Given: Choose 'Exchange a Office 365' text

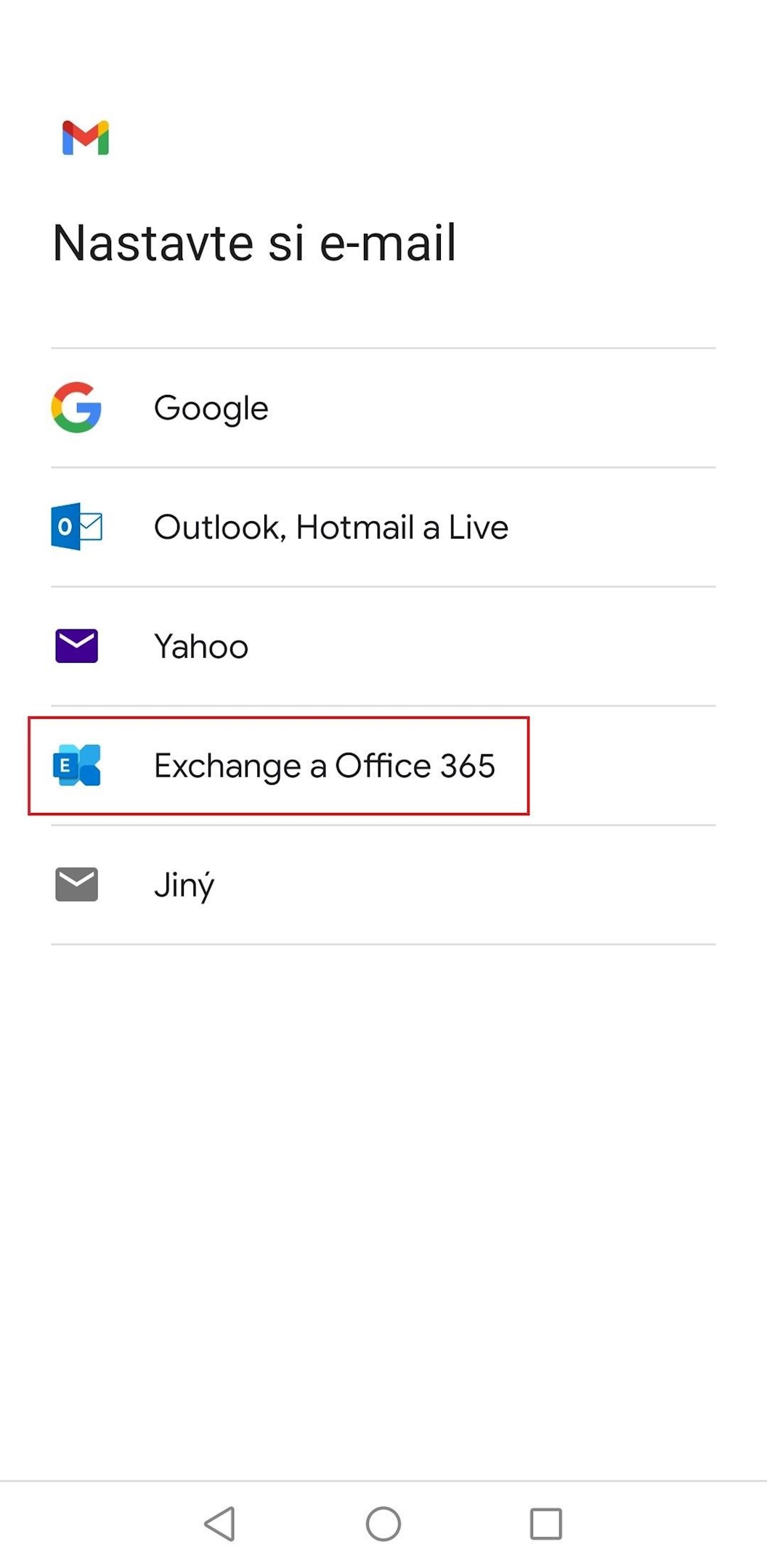Looking at the screenshot, I should [324, 766].
